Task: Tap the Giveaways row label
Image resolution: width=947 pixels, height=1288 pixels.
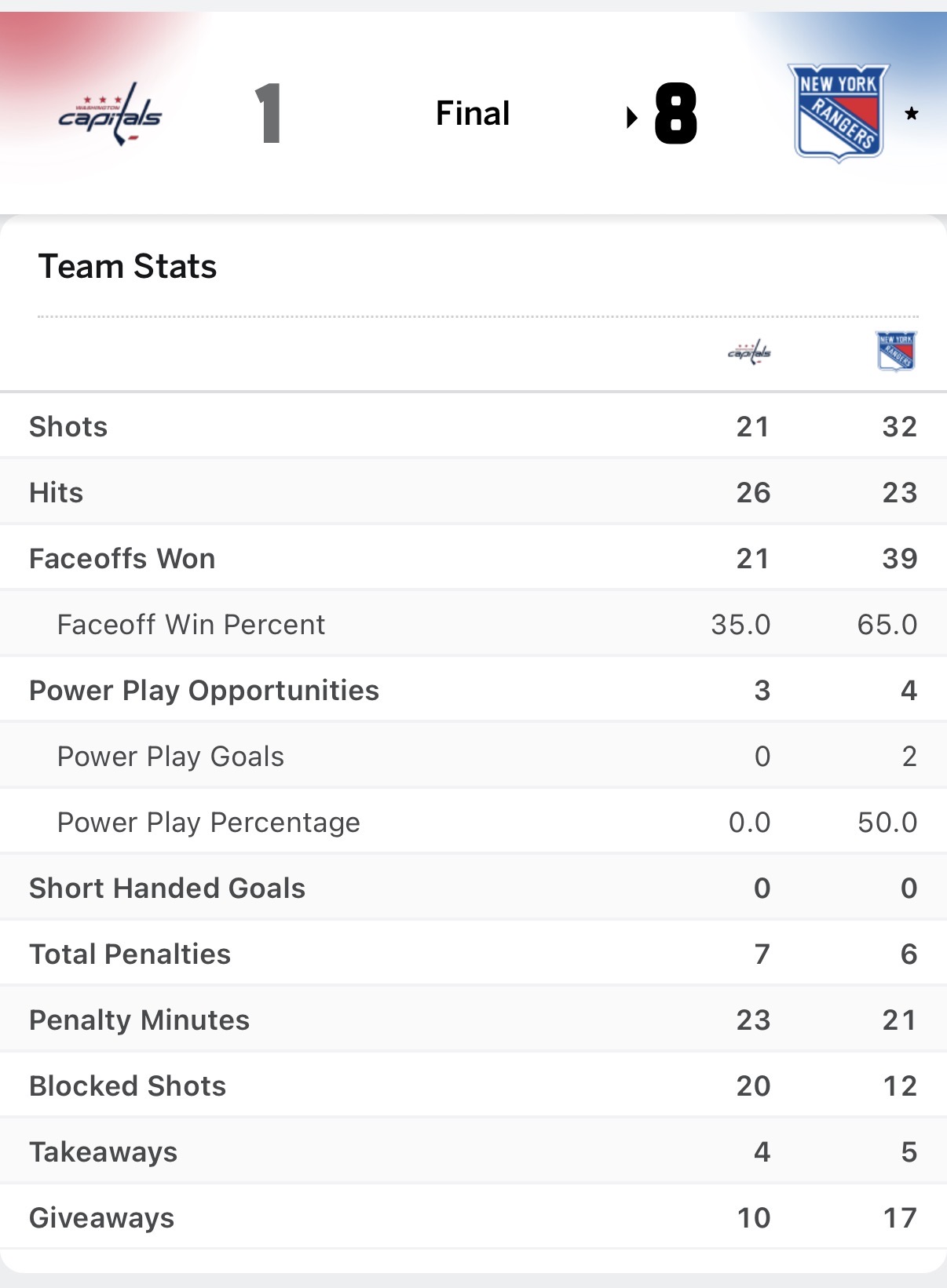Action: pos(102,1218)
